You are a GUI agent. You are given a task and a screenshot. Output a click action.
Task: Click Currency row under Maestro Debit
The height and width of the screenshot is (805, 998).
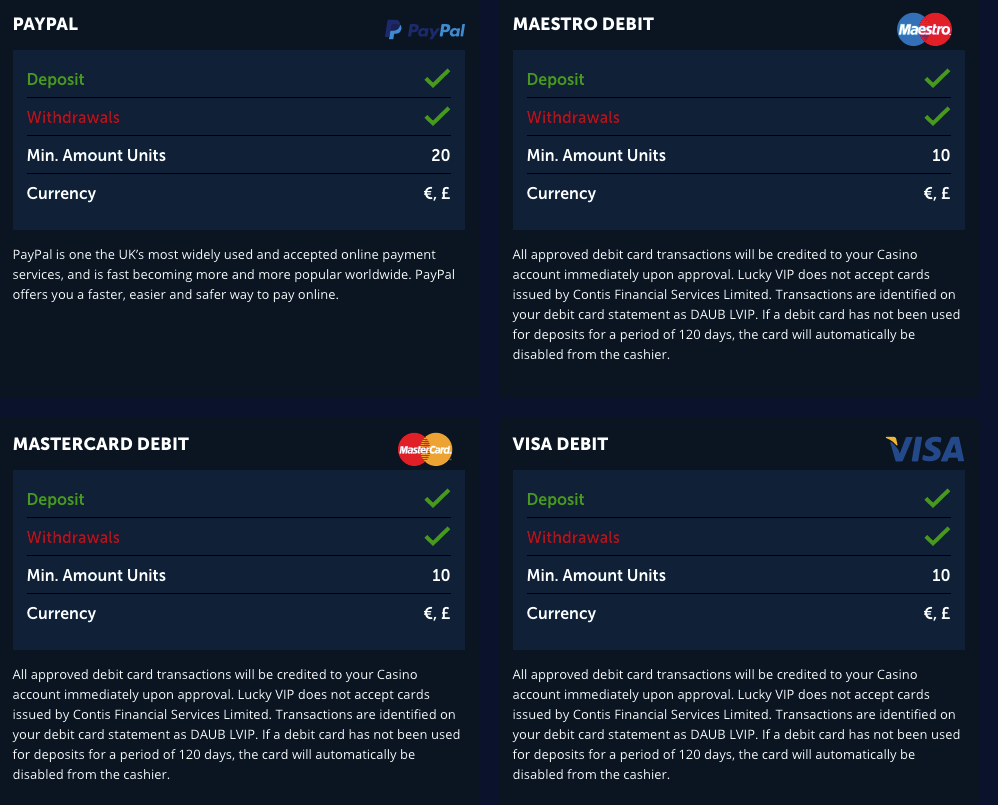pyautogui.click(x=738, y=193)
